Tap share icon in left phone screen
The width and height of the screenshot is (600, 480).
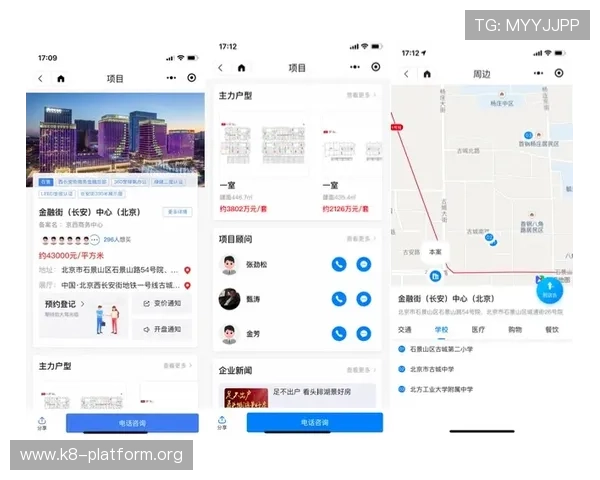click(x=42, y=423)
